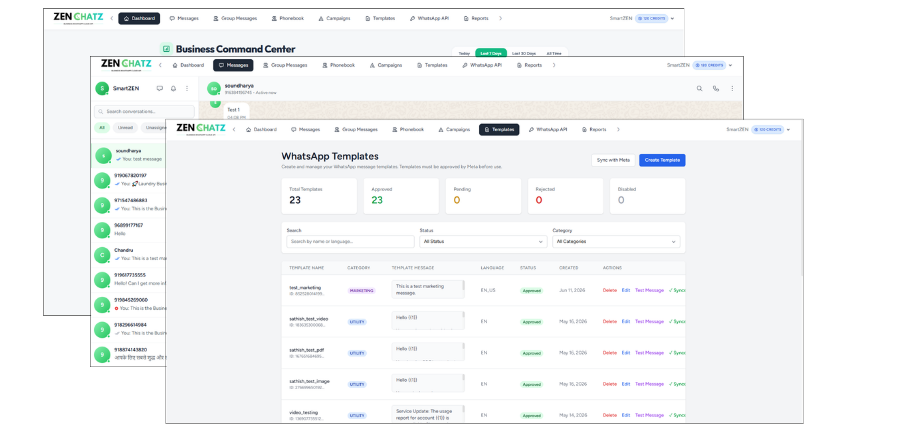The height and width of the screenshot is (432, 900).
Task: Click ZEN CHATZ logo in Templates window
Action: [200, 129]
